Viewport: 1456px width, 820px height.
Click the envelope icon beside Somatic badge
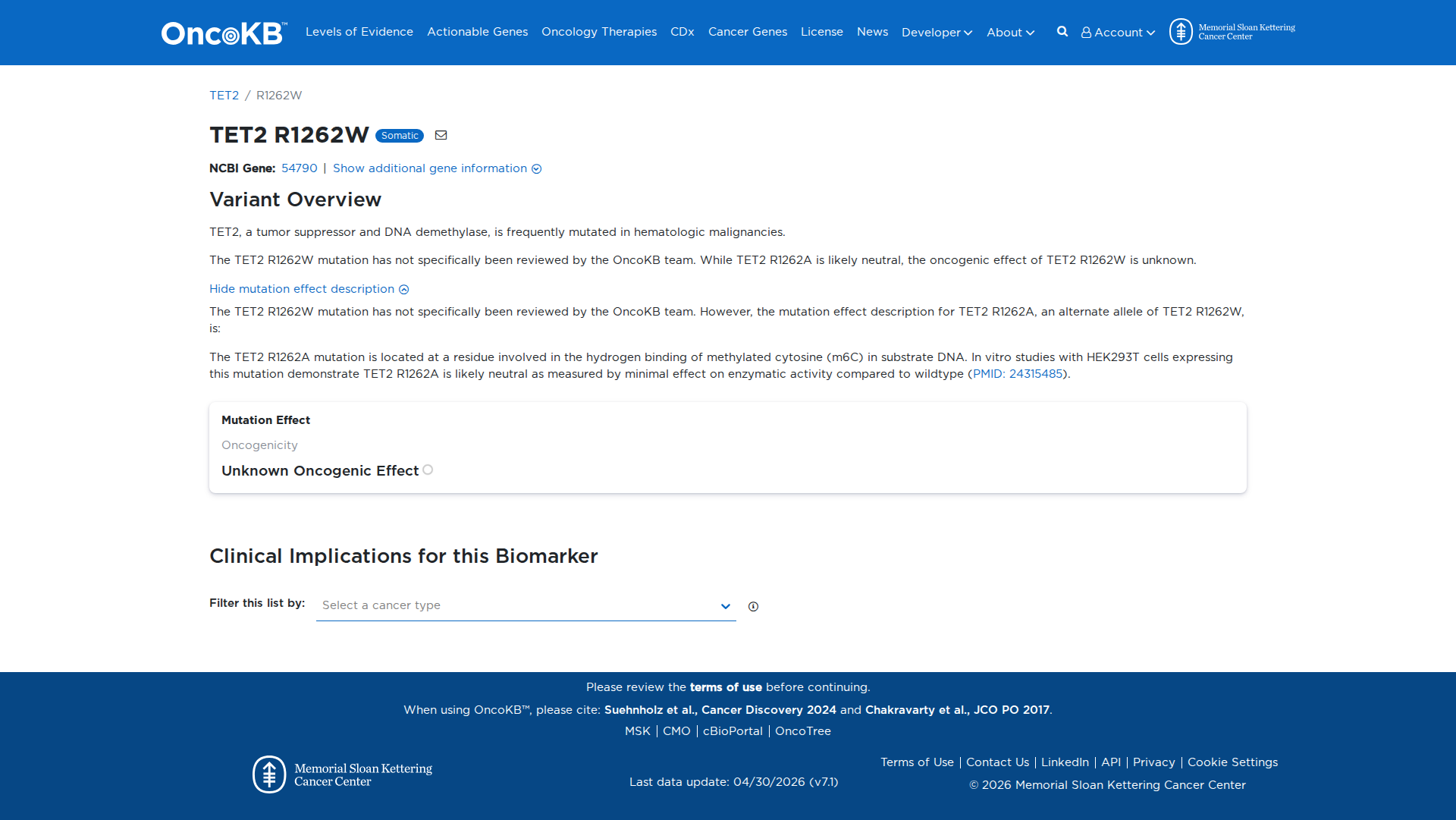click(441, 135)
